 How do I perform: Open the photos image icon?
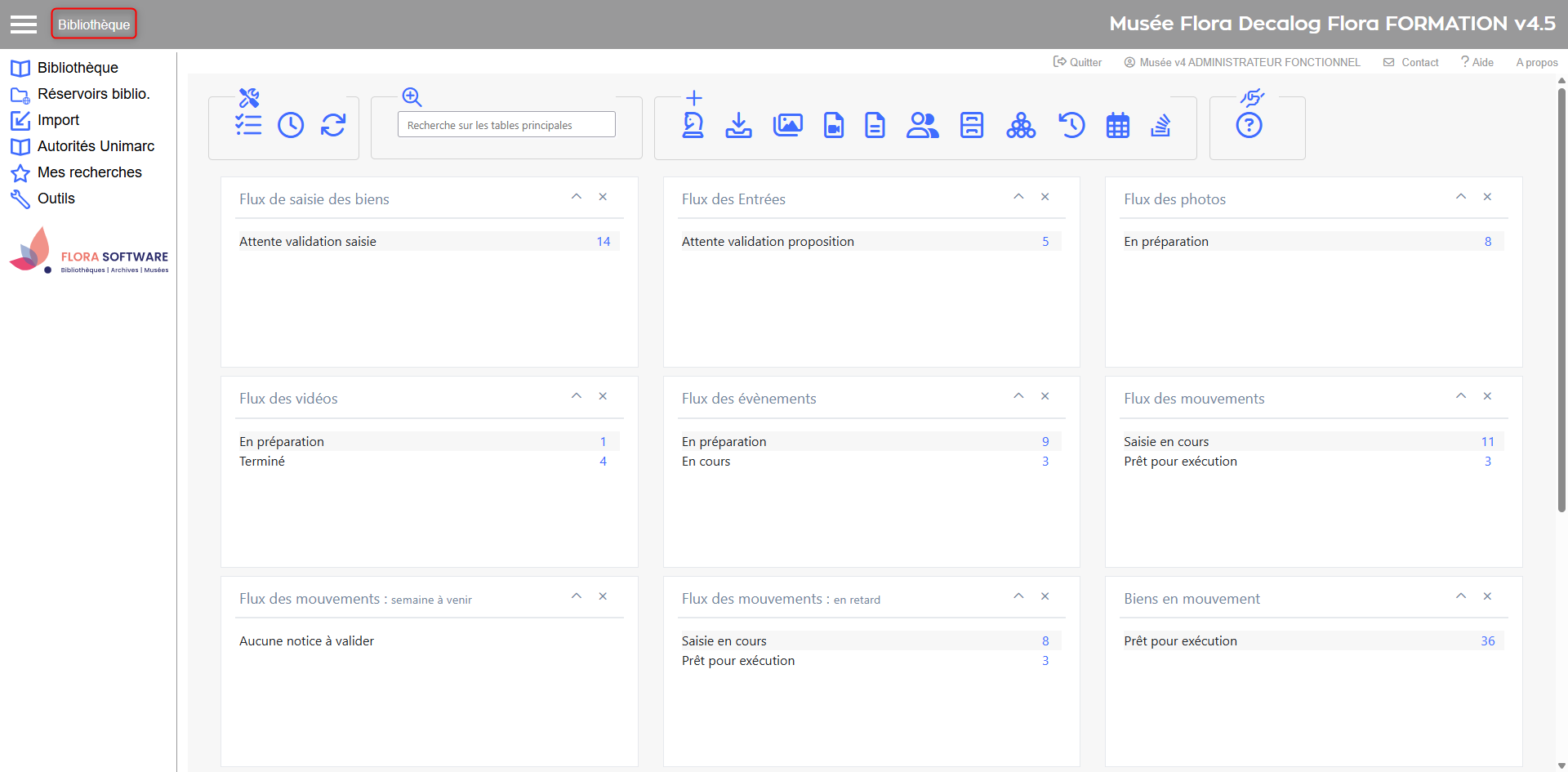787,125
